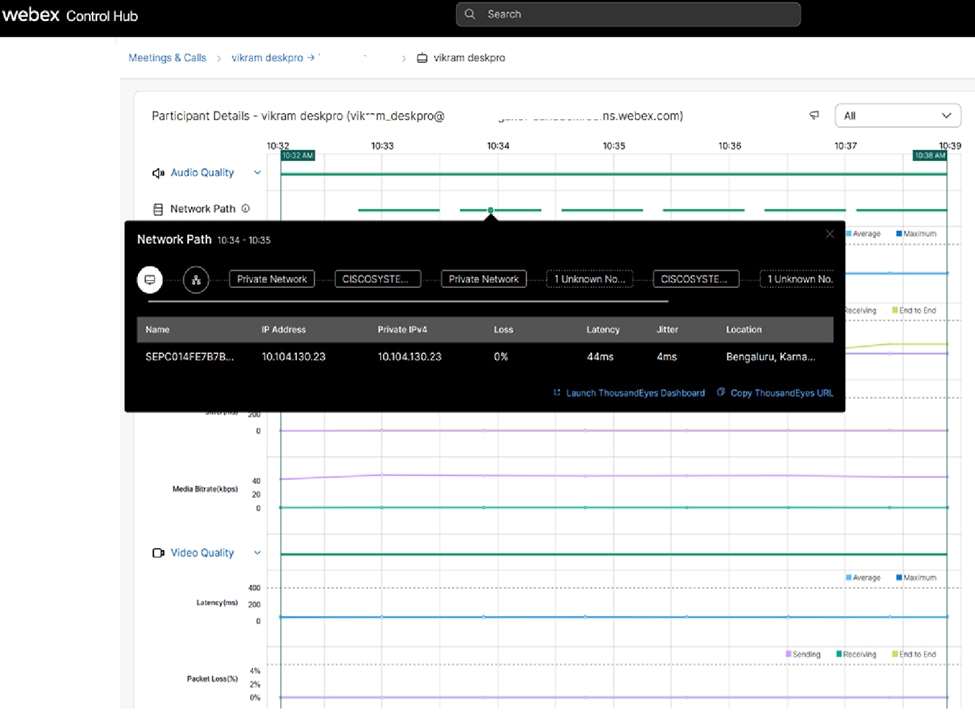Screen dimensions: 975x716
Task: Select the endpoint device node icon
Action: coord(150,279)
